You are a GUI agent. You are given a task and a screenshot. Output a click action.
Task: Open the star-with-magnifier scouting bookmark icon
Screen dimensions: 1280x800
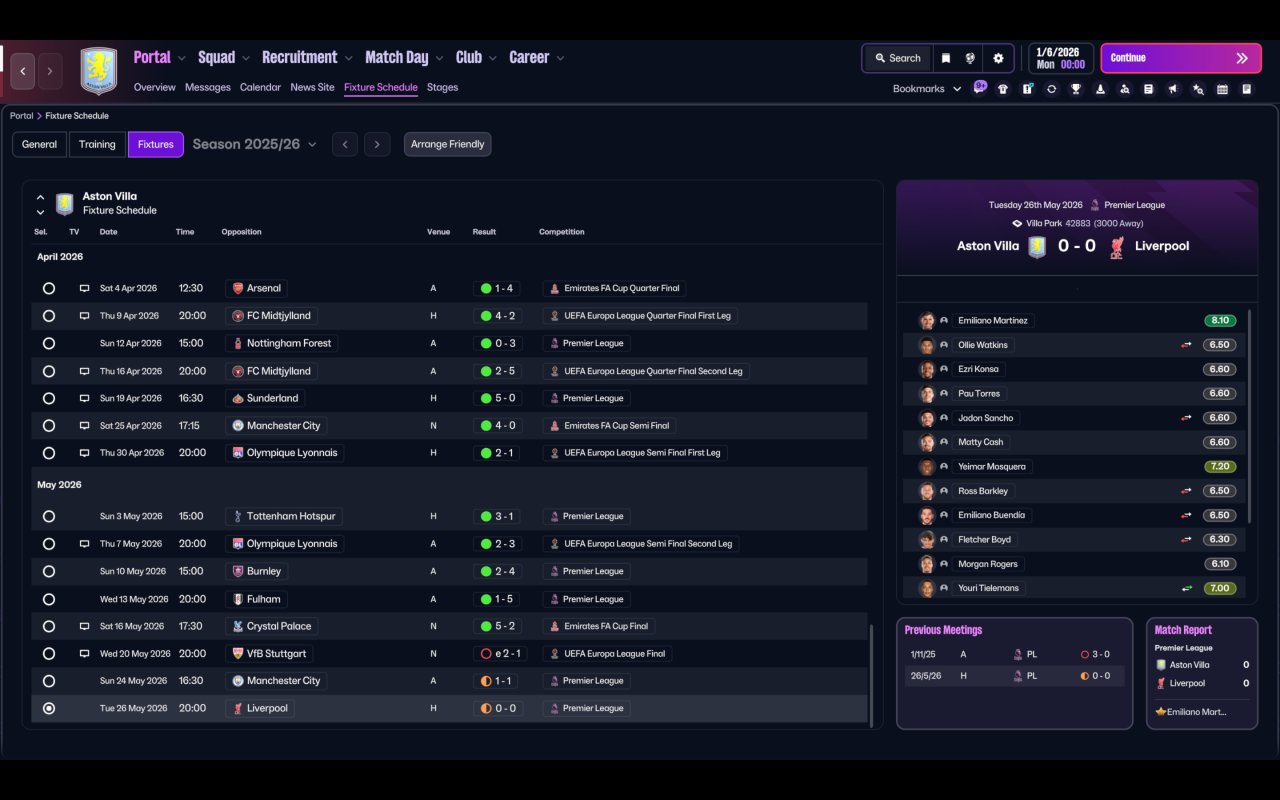1198,89
